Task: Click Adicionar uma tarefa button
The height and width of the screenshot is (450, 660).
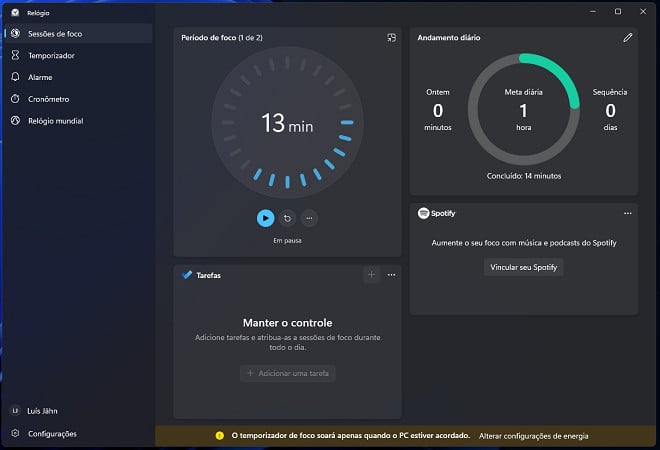Action: 288,373
